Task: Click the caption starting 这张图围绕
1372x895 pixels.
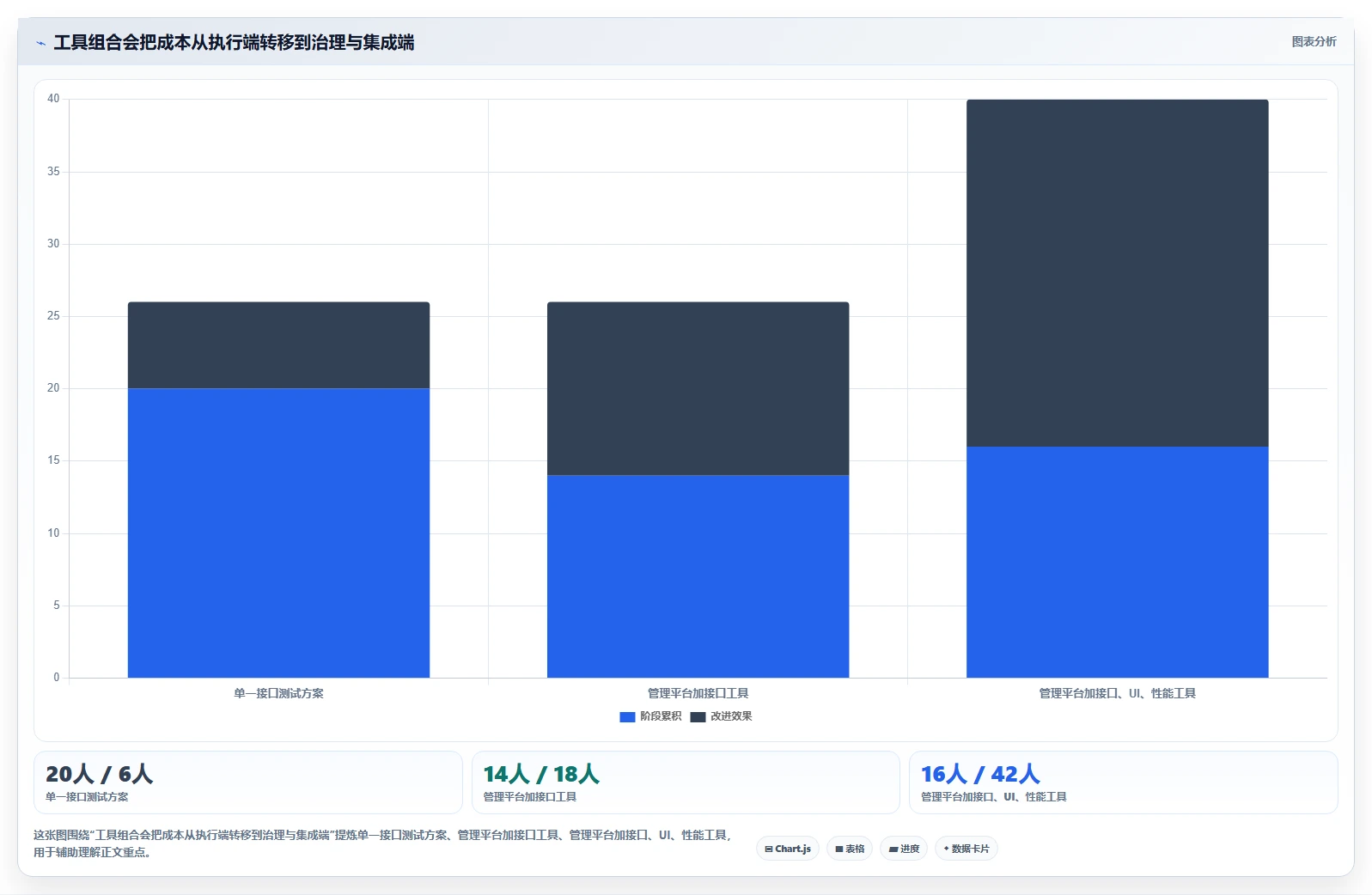Action: tap(382, 843)
